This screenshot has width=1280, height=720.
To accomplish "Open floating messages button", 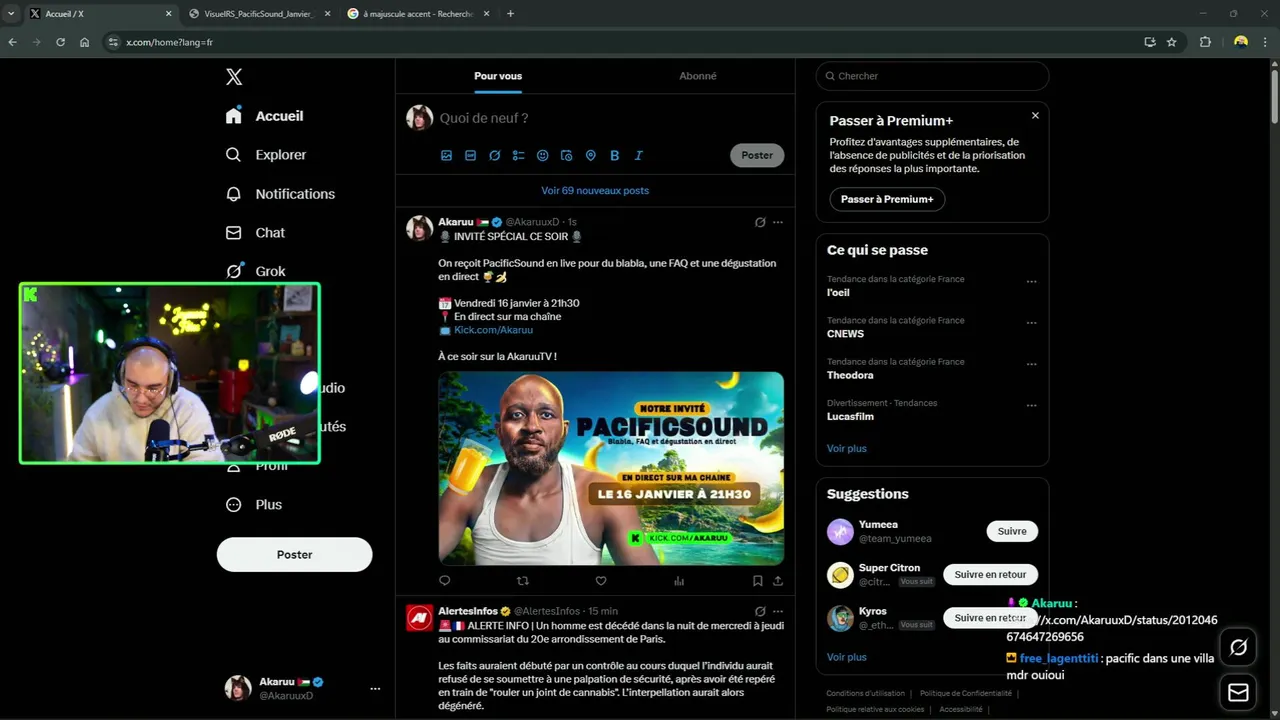I will click(1238, 692).
